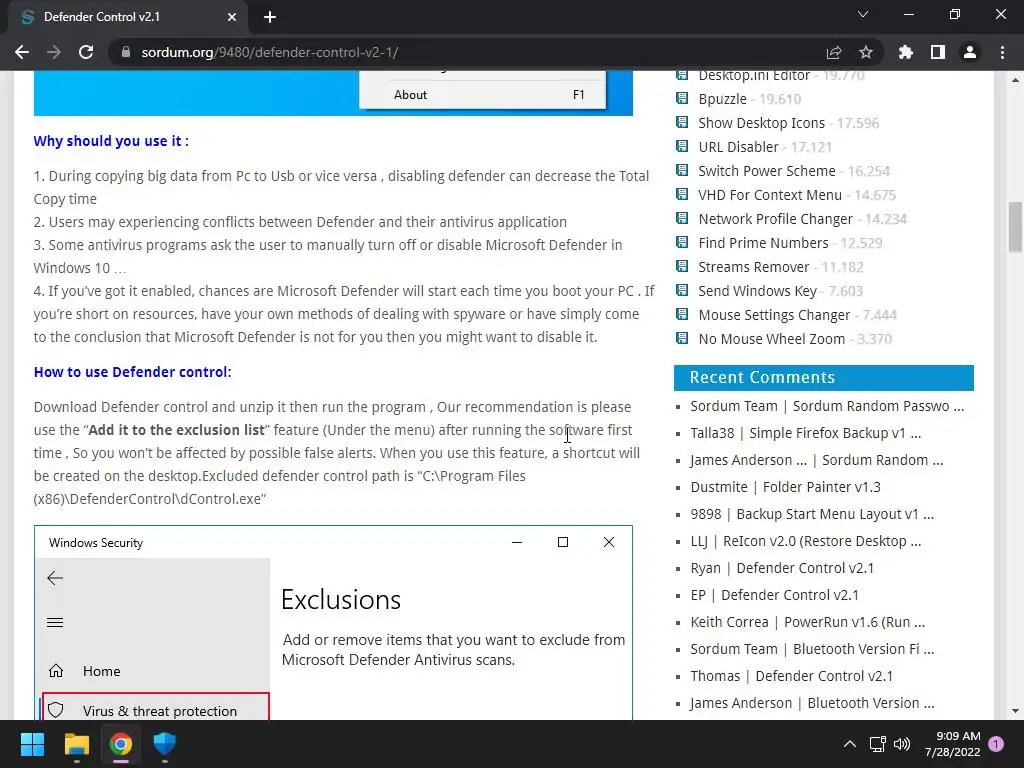The image size is (1024, 768).
Task: Click the icon beside Mouse Settings Changer
Action: (x=682, y=315)
